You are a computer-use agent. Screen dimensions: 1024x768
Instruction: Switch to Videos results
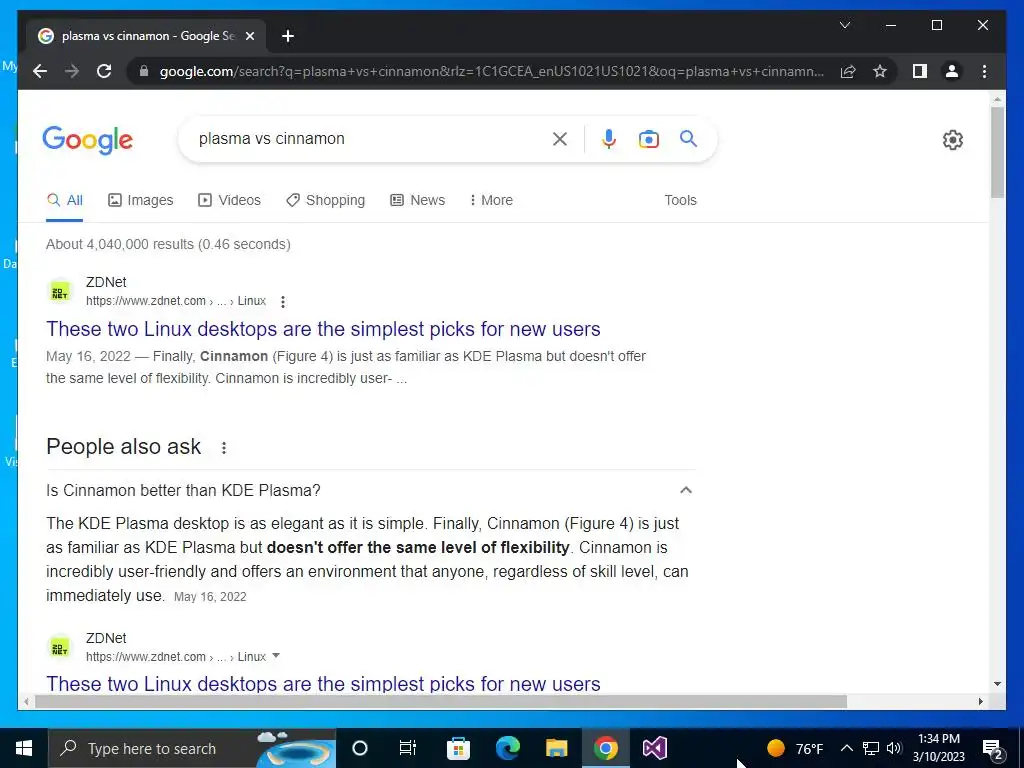229,200
